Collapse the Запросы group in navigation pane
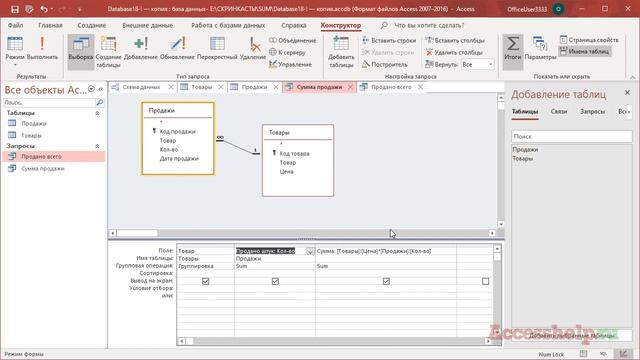Screen dimensions: 640x360 click(x=97, y=146)
